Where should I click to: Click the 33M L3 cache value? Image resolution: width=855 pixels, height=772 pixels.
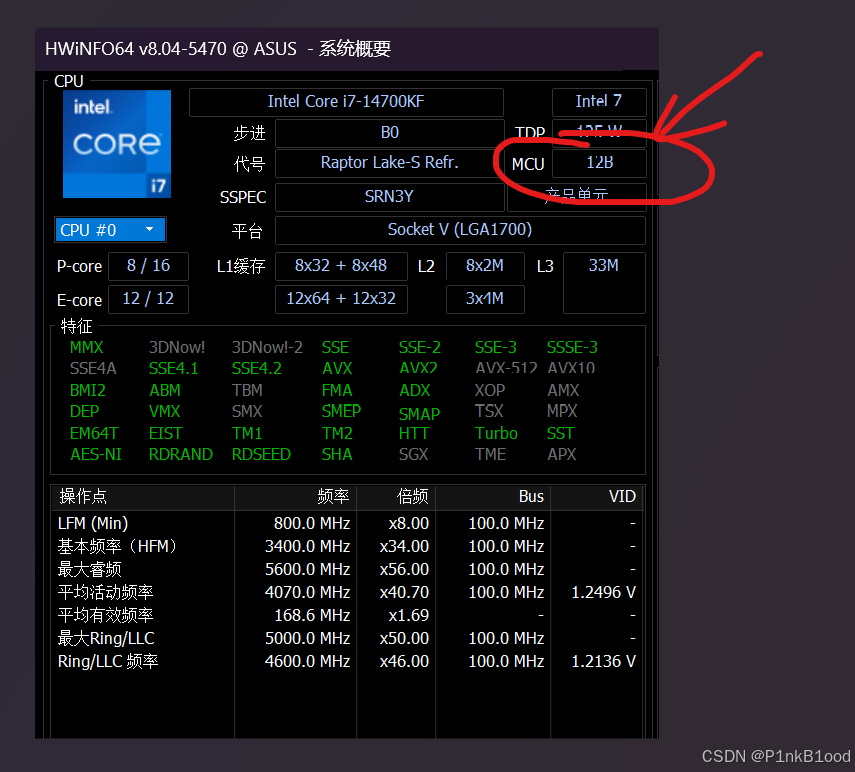604,282
